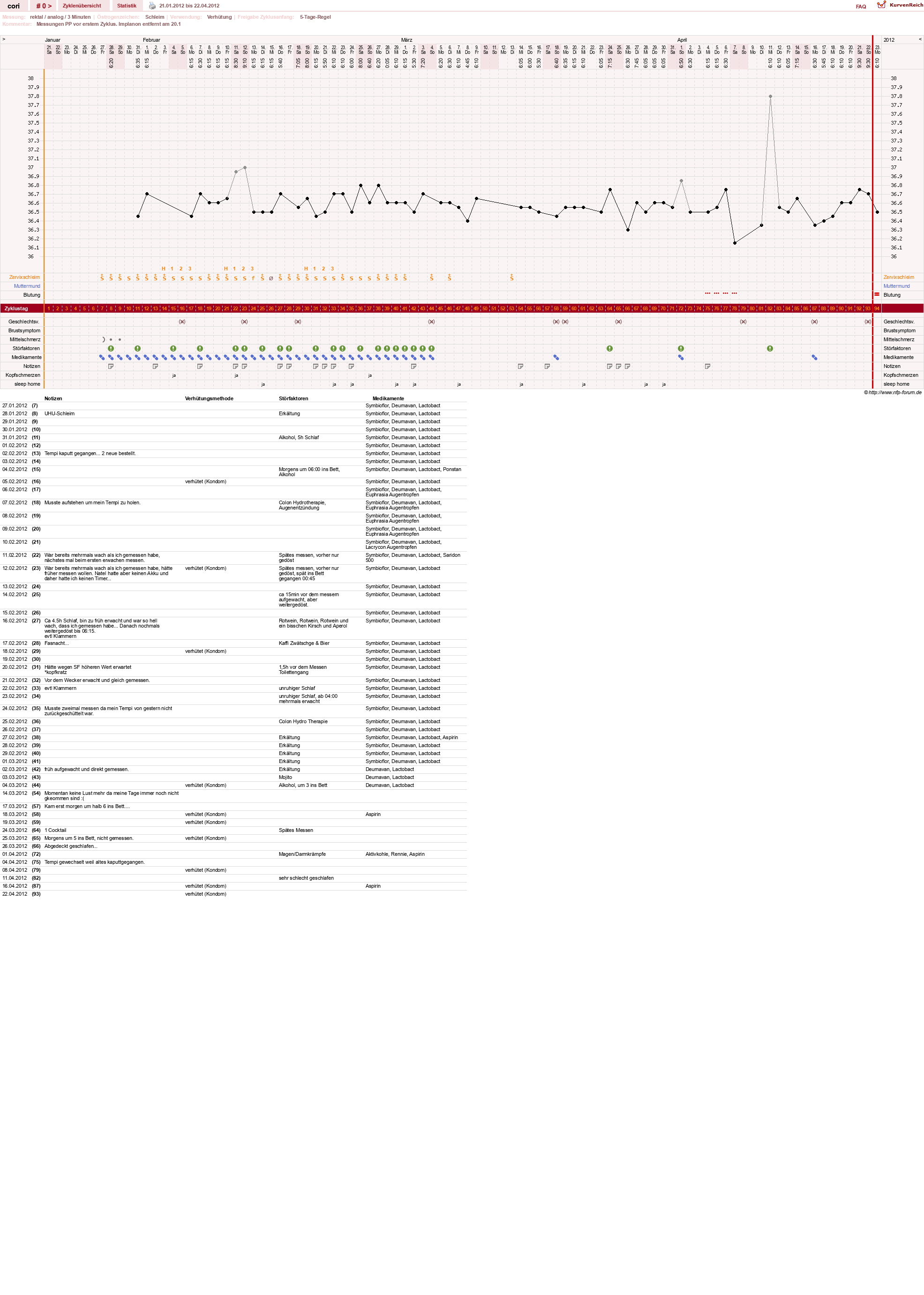
Task: Select the 36.15 lowest temperature point on April 7
Action: click(x=735, y=243)
